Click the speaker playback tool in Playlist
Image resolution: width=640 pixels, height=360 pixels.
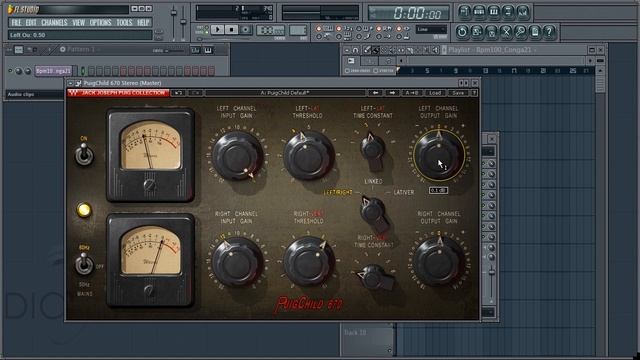point(435,50)
